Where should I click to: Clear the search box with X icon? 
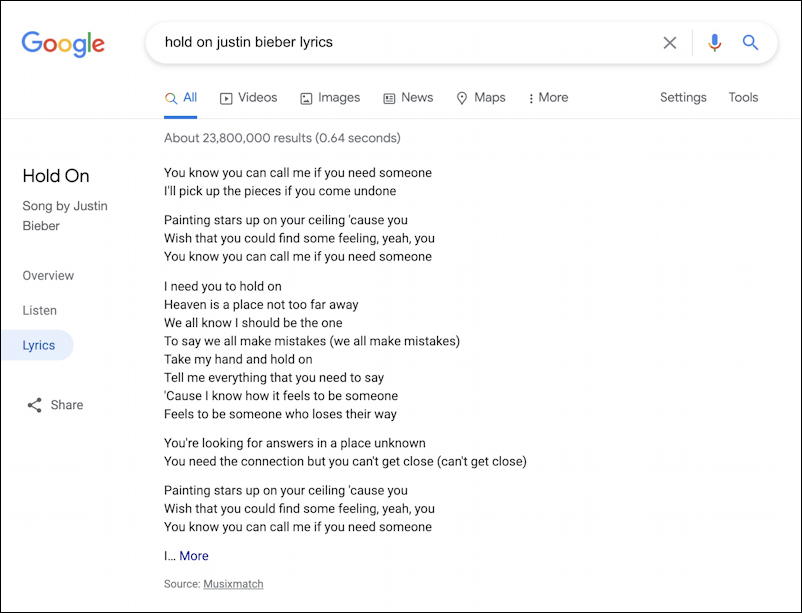coord(670,42)
